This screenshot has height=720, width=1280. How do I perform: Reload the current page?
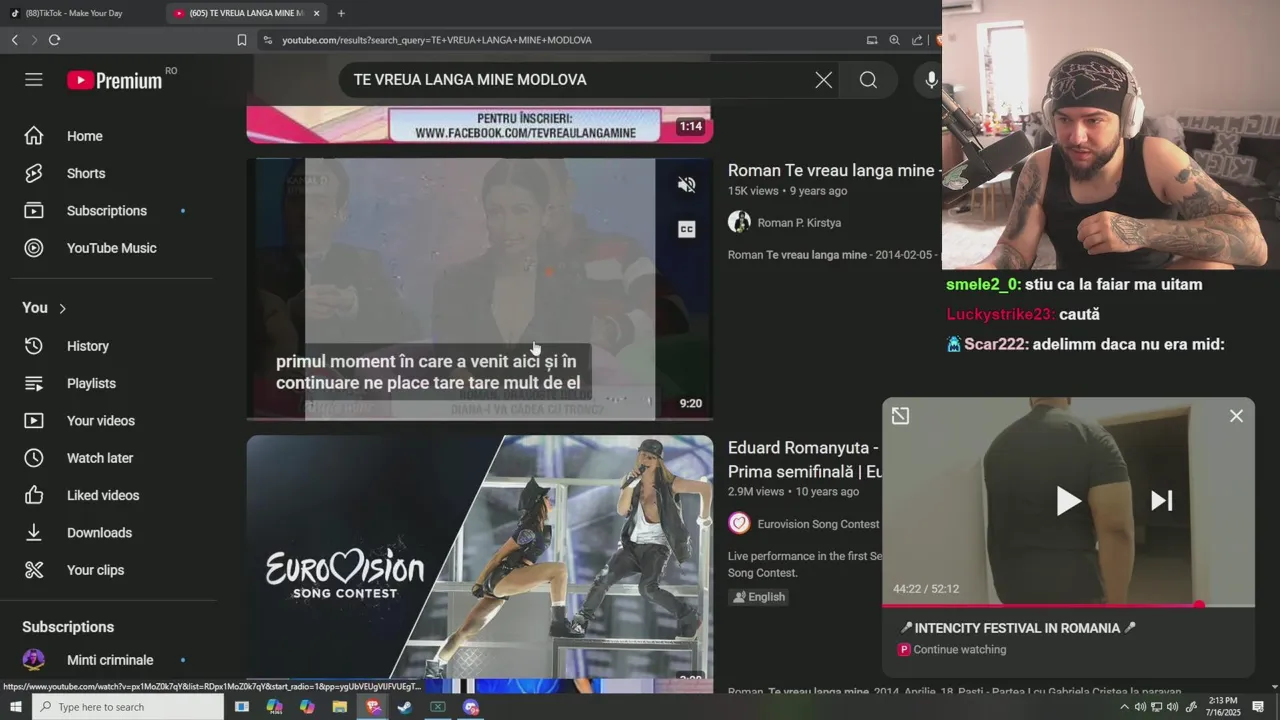[54, 40]
